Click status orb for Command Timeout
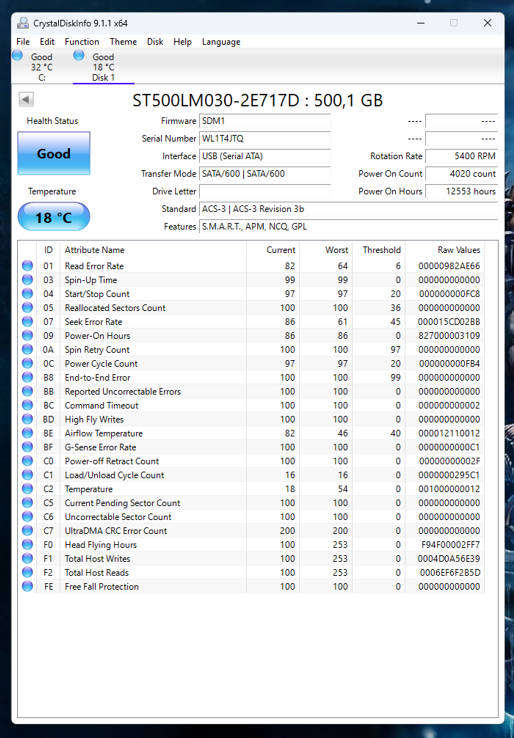514x738 pixels. coord(27,405)
